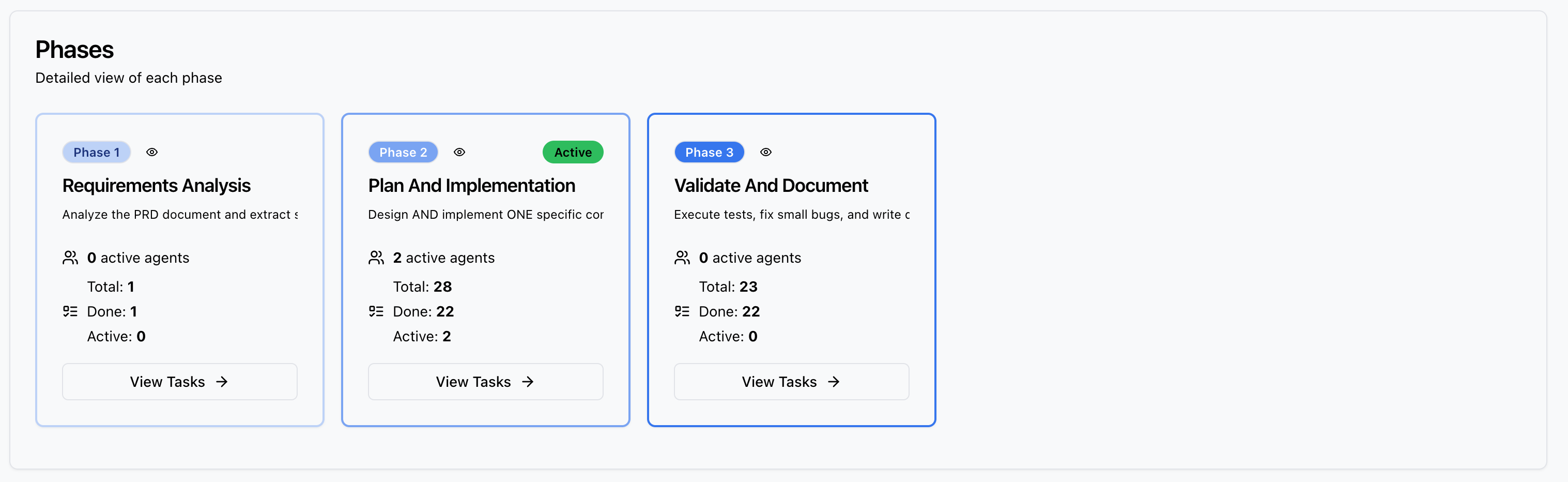The width and height of the screenshot is (1568, 482).
Task: Click the Phases section heading
Action: pos(74,50)
